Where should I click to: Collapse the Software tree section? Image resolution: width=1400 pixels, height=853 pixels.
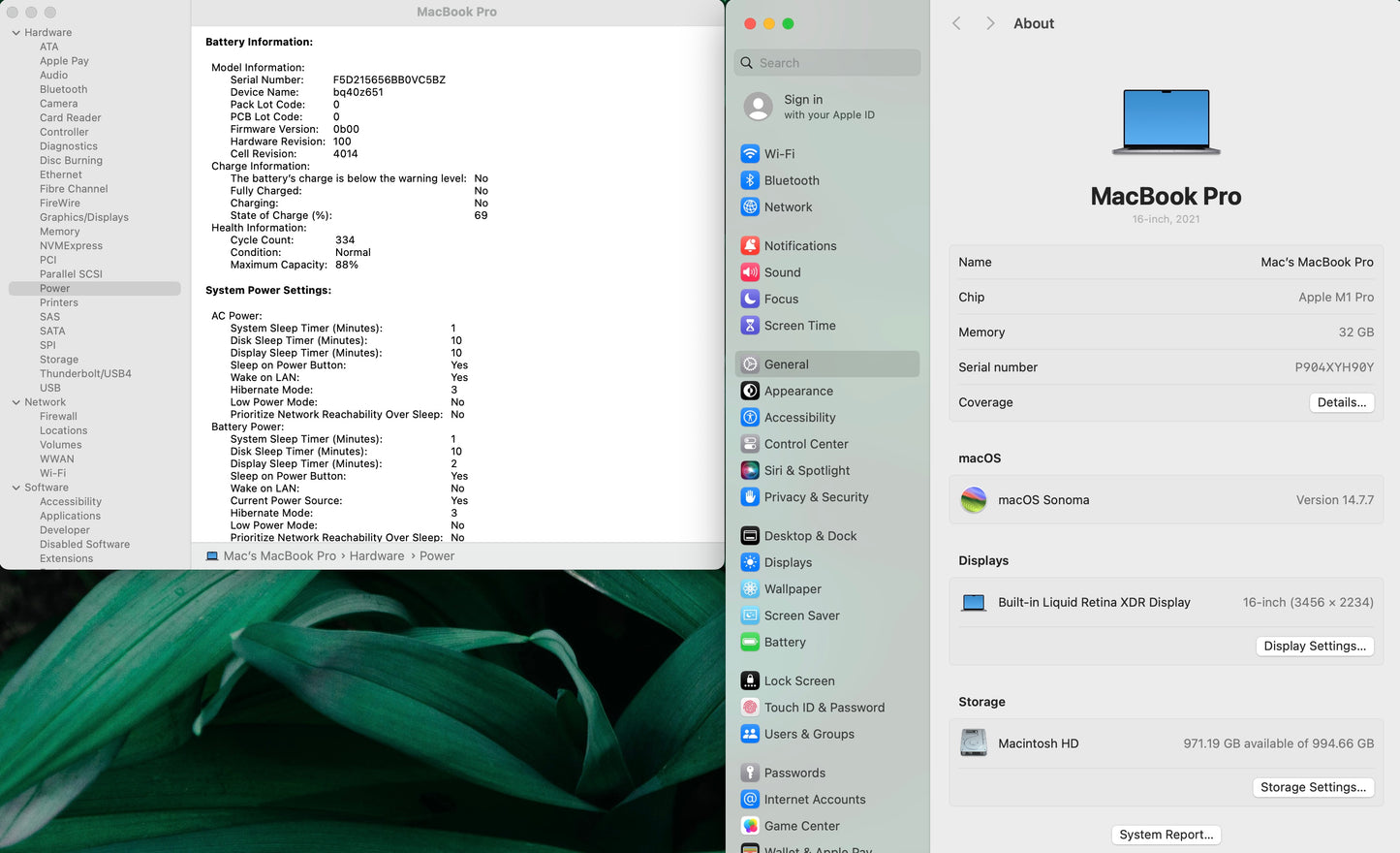click(x=16, y=488)
